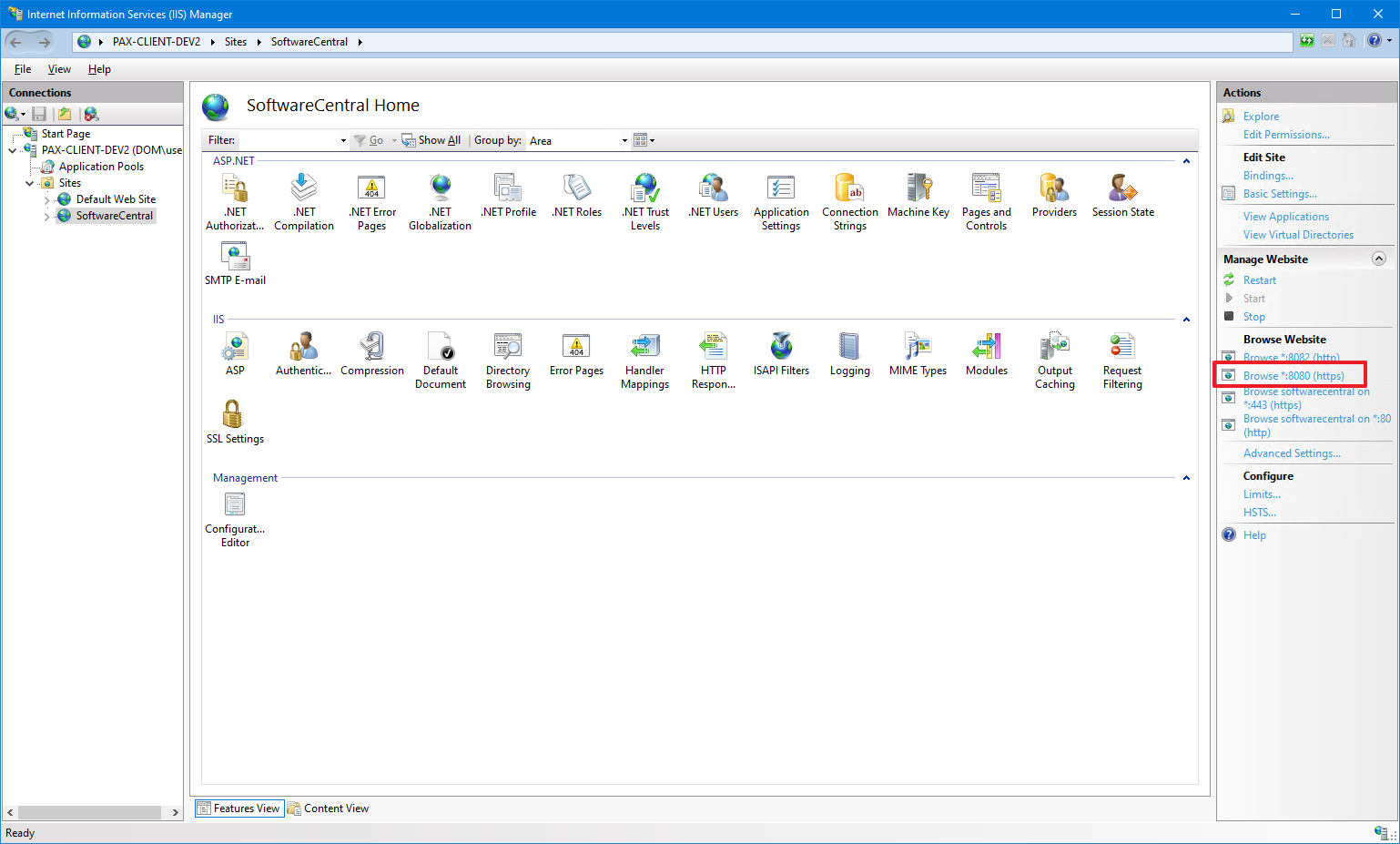Expand the Default Web Site tree node
Image resolution: width=1400 pixels, height=844 pixels.
click(x=47, y=199)
